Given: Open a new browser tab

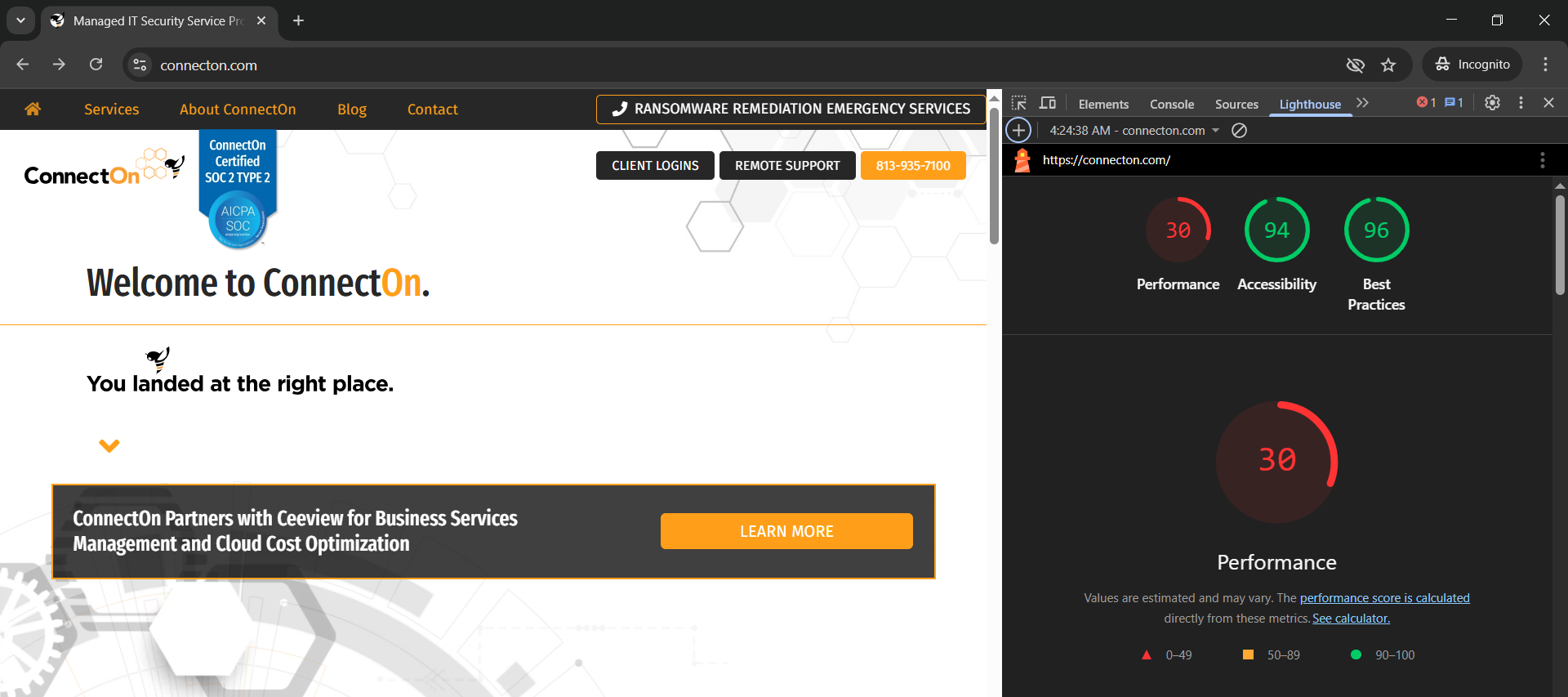Looking at the screenshot, I should coord(298,20).
